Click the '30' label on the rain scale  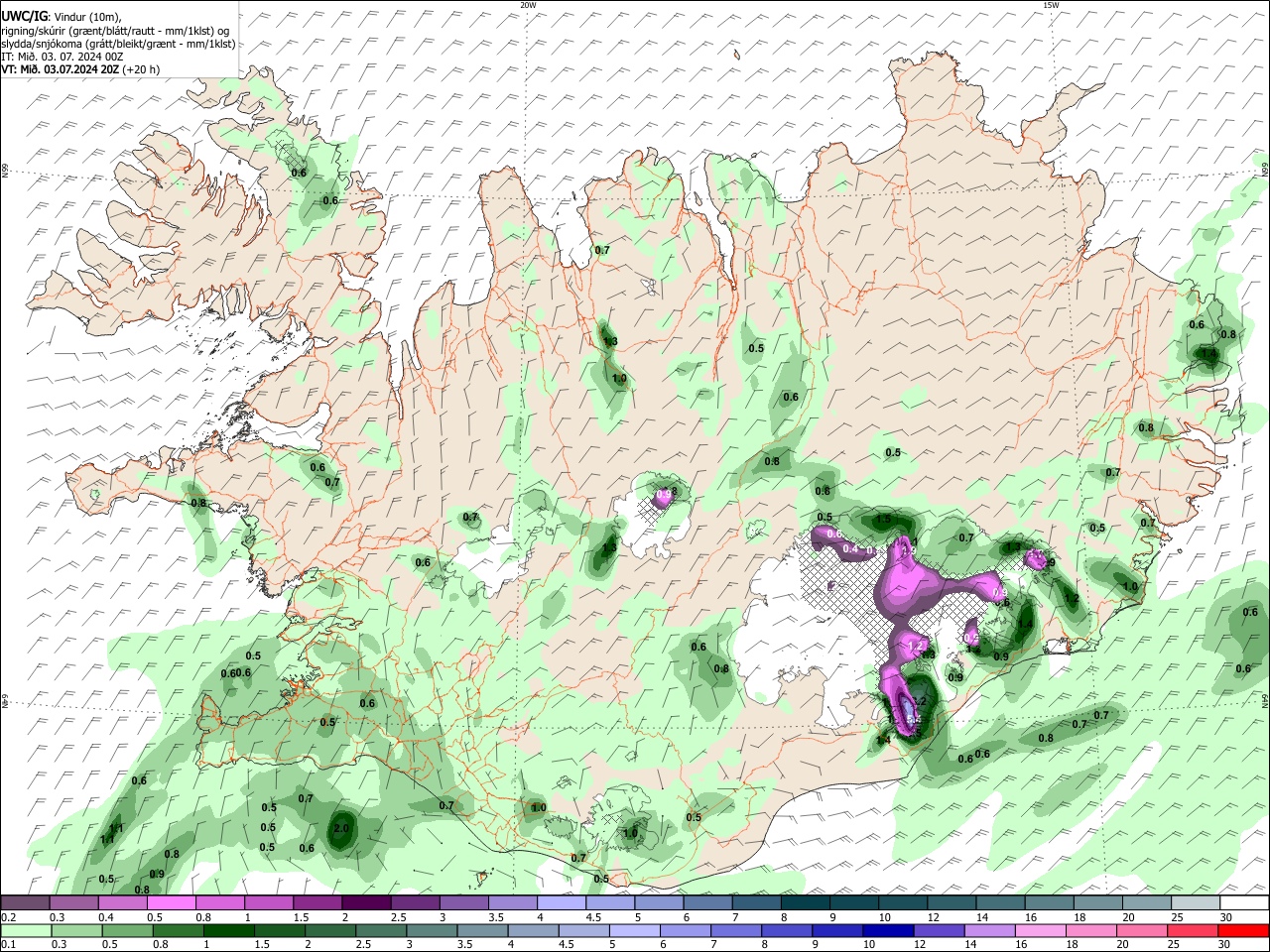(1226, 945)
